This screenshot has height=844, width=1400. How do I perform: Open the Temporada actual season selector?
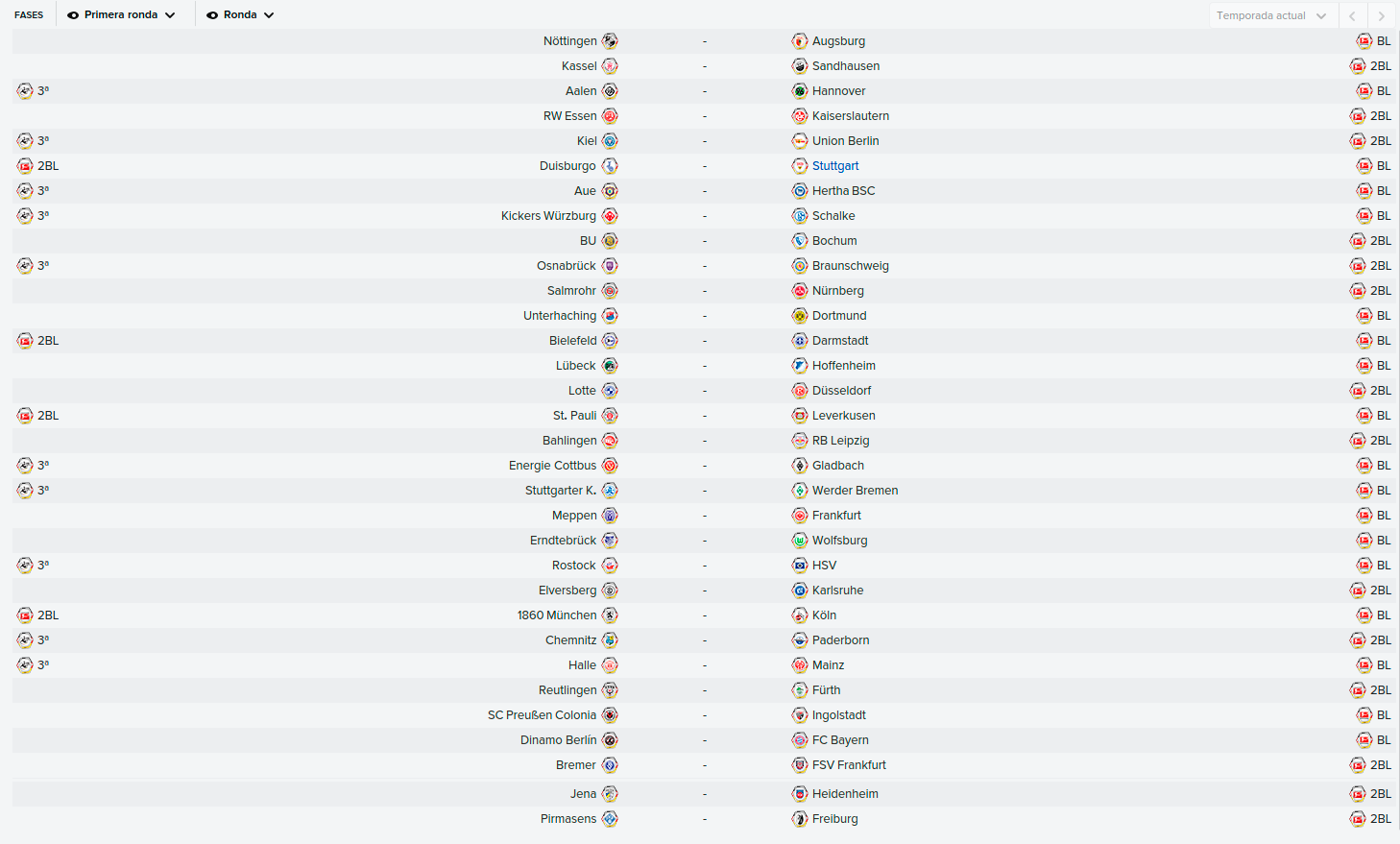pyautogui.click(x=1271, y=15)
